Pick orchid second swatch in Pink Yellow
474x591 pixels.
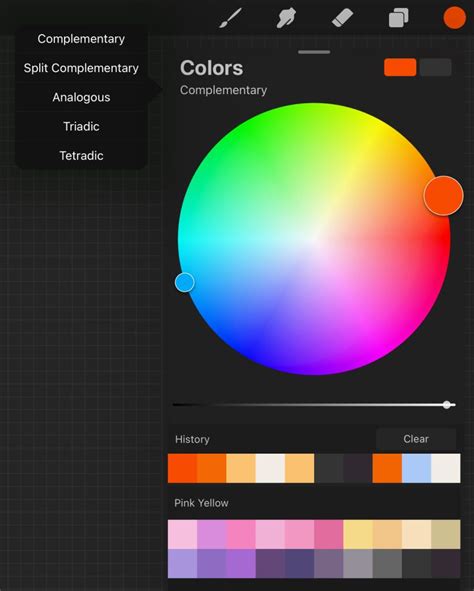click(211, 534)
